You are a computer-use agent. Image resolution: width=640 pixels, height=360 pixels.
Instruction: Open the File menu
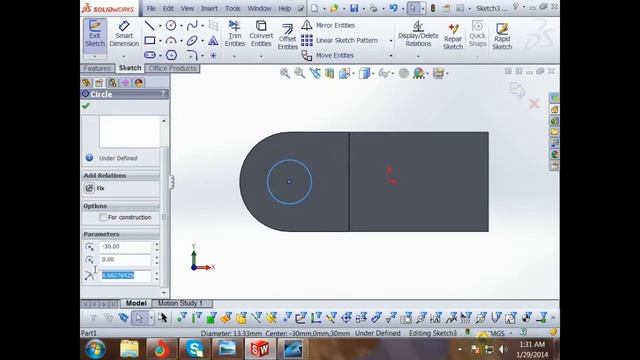coord(151,8)
